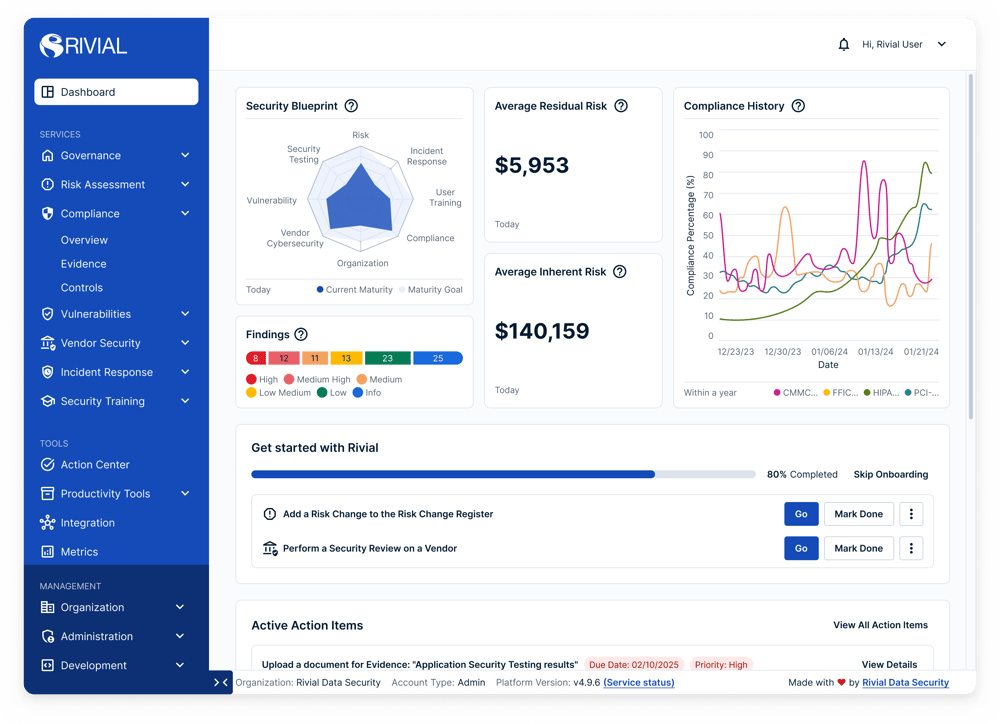Click the Vulnerabilities shield-check icon
Viewport: 1000px width, 724px height.
pyautogui.click(x=47, y=314)
